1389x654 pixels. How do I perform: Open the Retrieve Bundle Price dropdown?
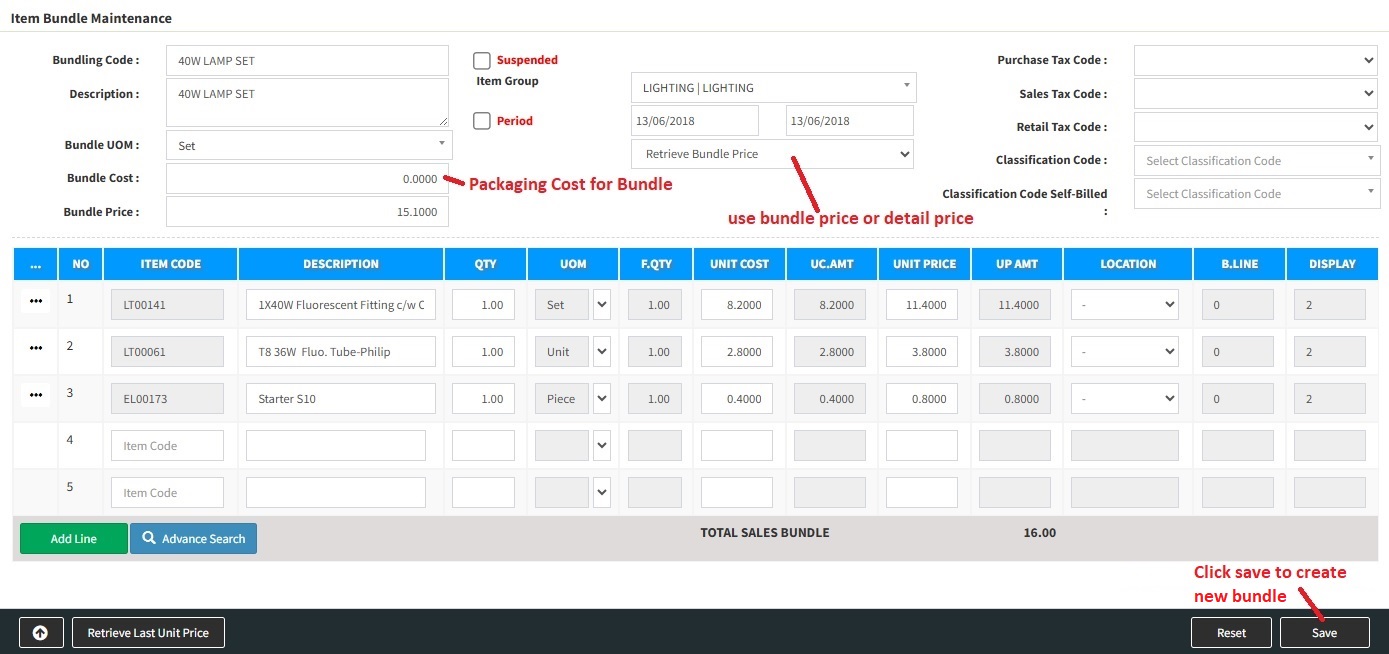[x=773, y=154]
